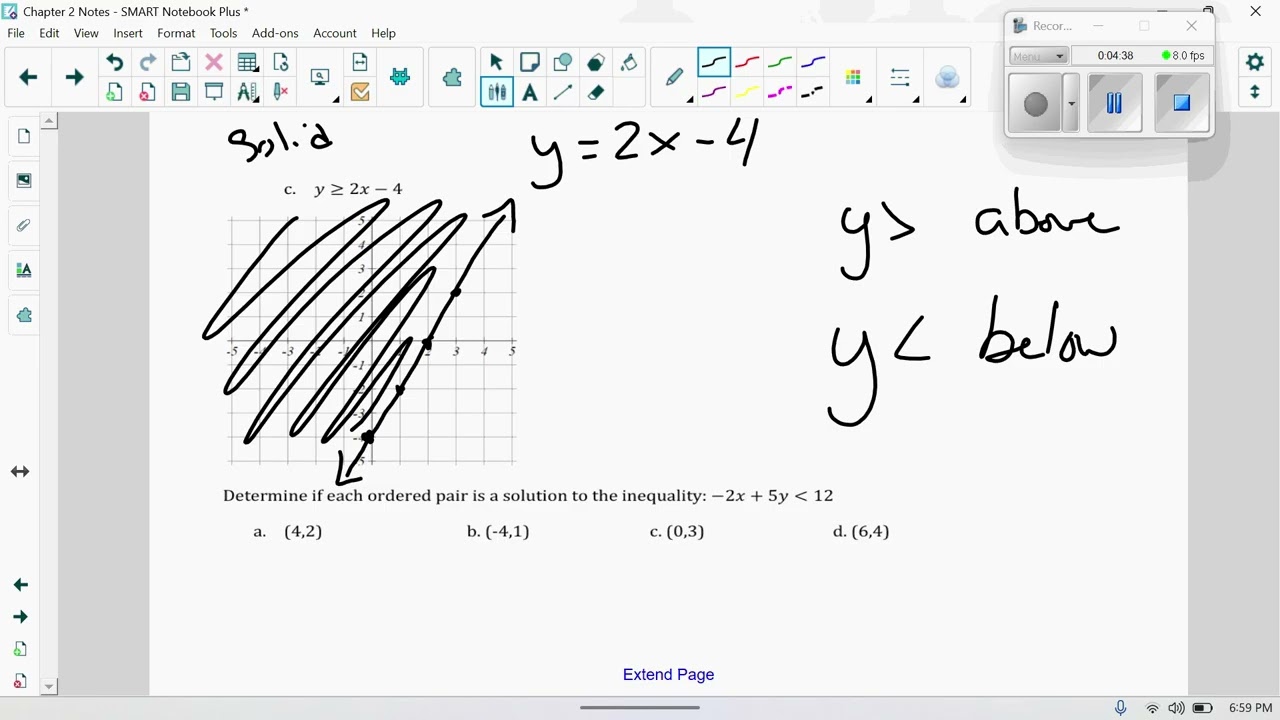This screenshot has width=1280, height=720.
Task: Open the Account menu
Action: 335,33
